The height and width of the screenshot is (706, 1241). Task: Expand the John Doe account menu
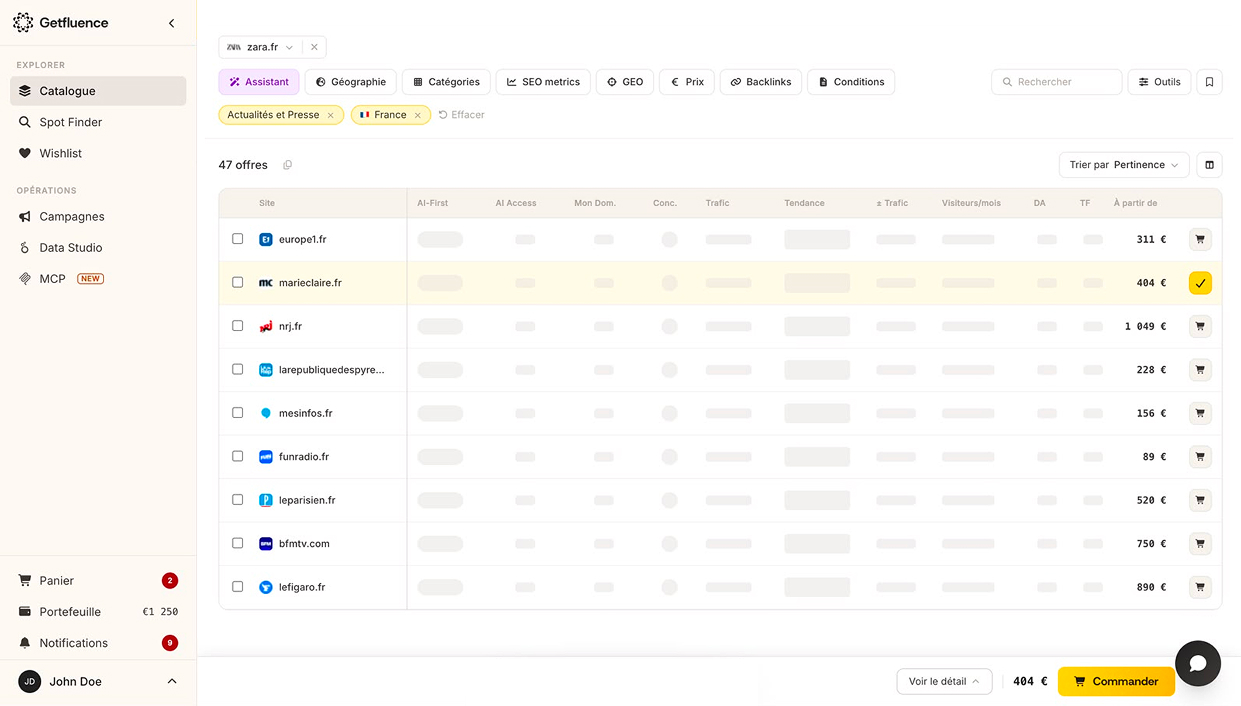(x=98, y=681)
